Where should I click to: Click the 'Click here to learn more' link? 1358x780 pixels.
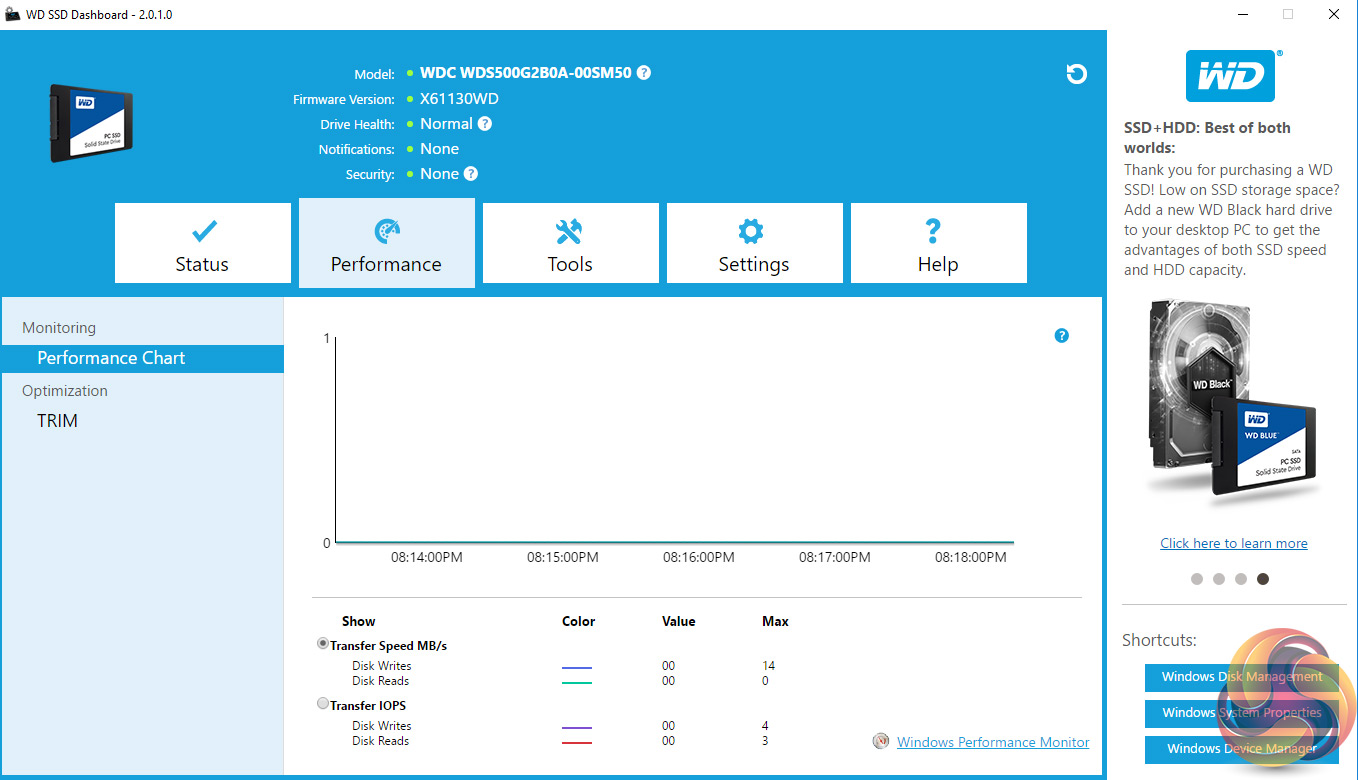click(x=1233, y=543)
